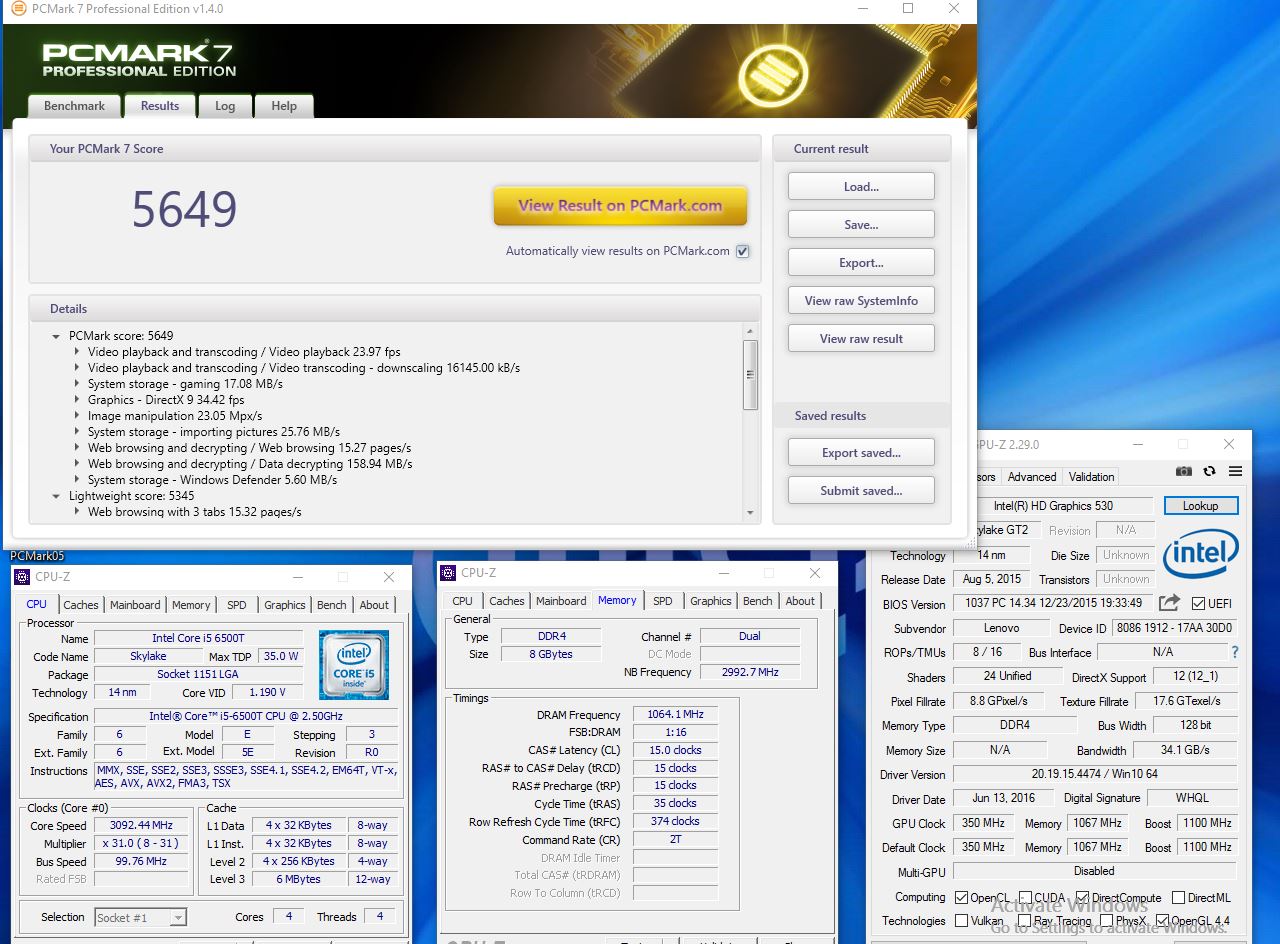The width and height of the screenshot is (1280, 944).
Task: Open the GPU-Z Advanced tab
Action: tap(1032, 477)
